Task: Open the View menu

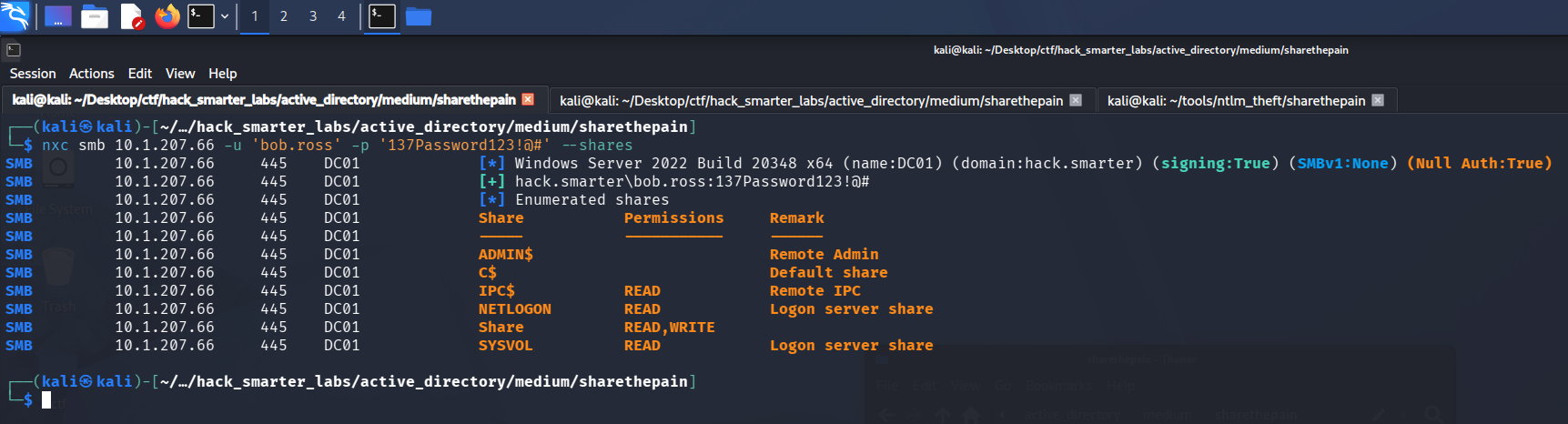Action: (x=180, y=74)
